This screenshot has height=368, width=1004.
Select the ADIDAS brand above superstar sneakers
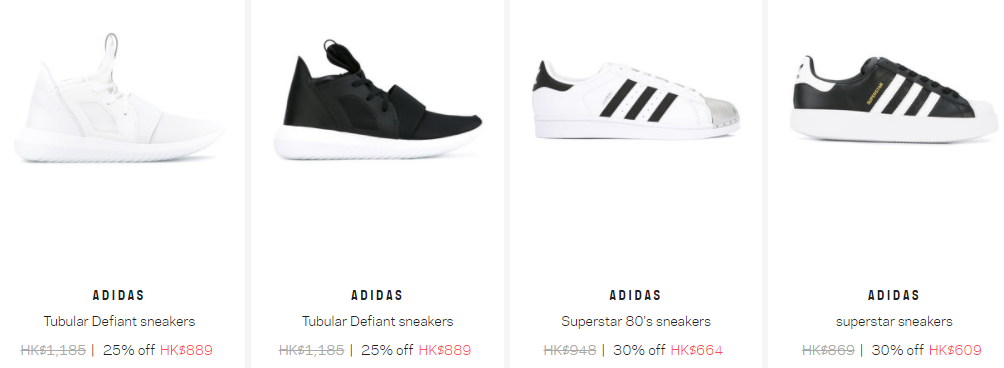894,296
